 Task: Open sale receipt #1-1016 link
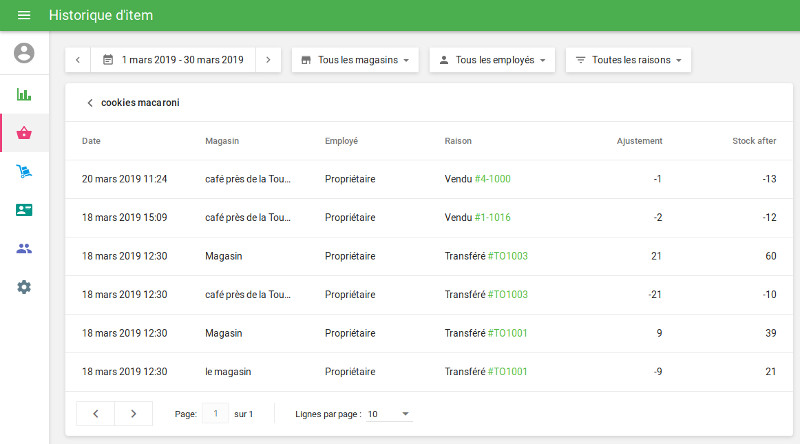pos(492,217)
